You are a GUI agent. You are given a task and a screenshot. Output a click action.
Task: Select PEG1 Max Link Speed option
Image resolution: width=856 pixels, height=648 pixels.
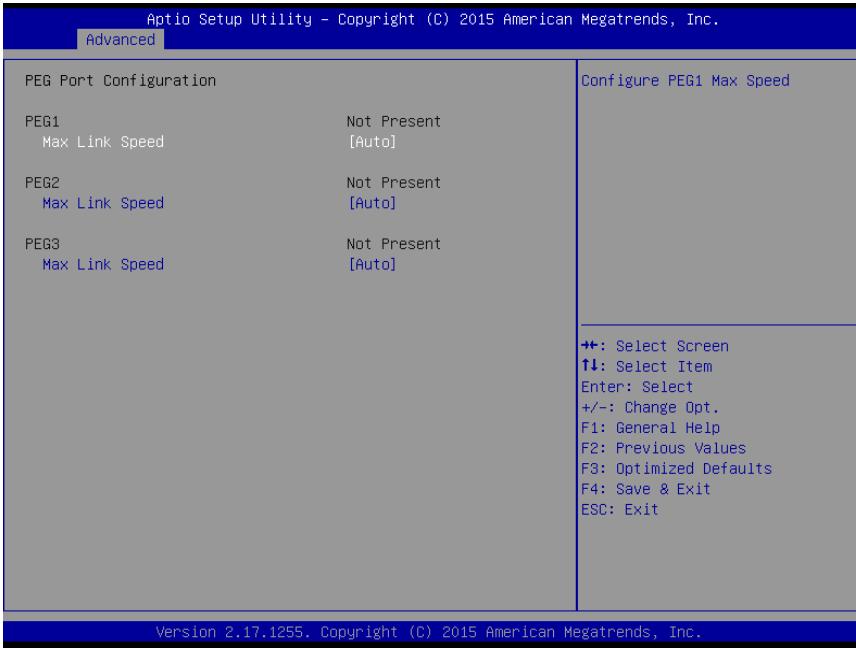click(x=103, y=142)
